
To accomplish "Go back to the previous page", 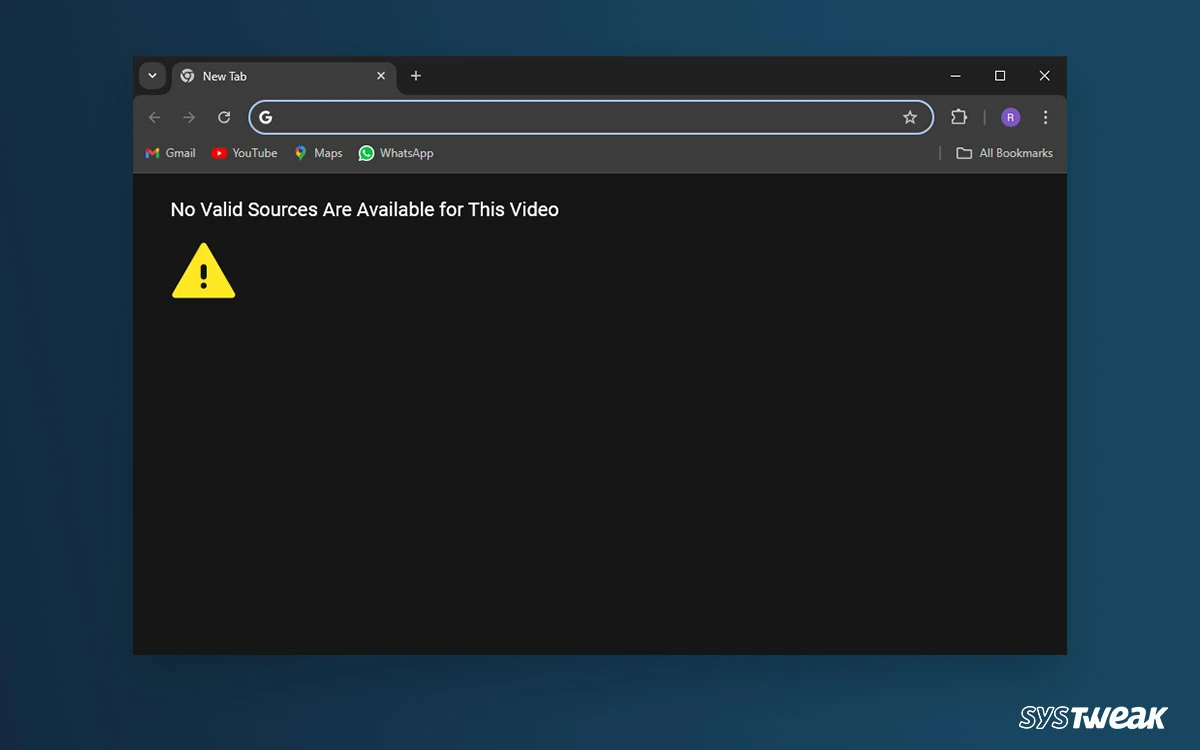I will [x=154, y=117].
